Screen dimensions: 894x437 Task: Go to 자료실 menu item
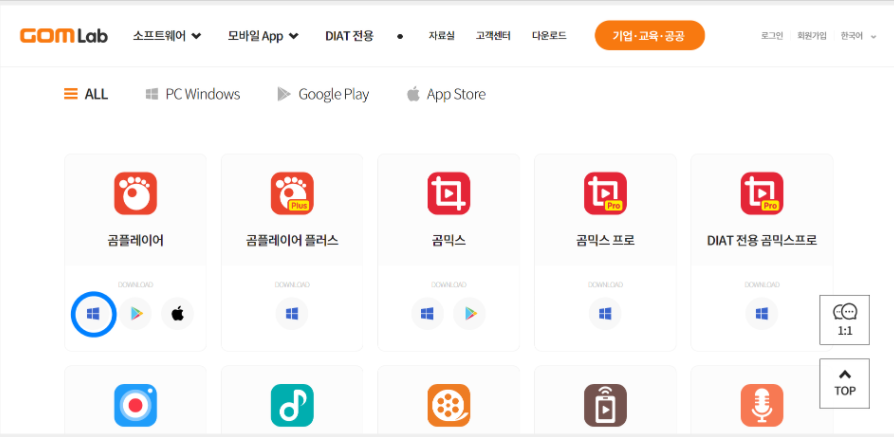[x=441, y=36]
